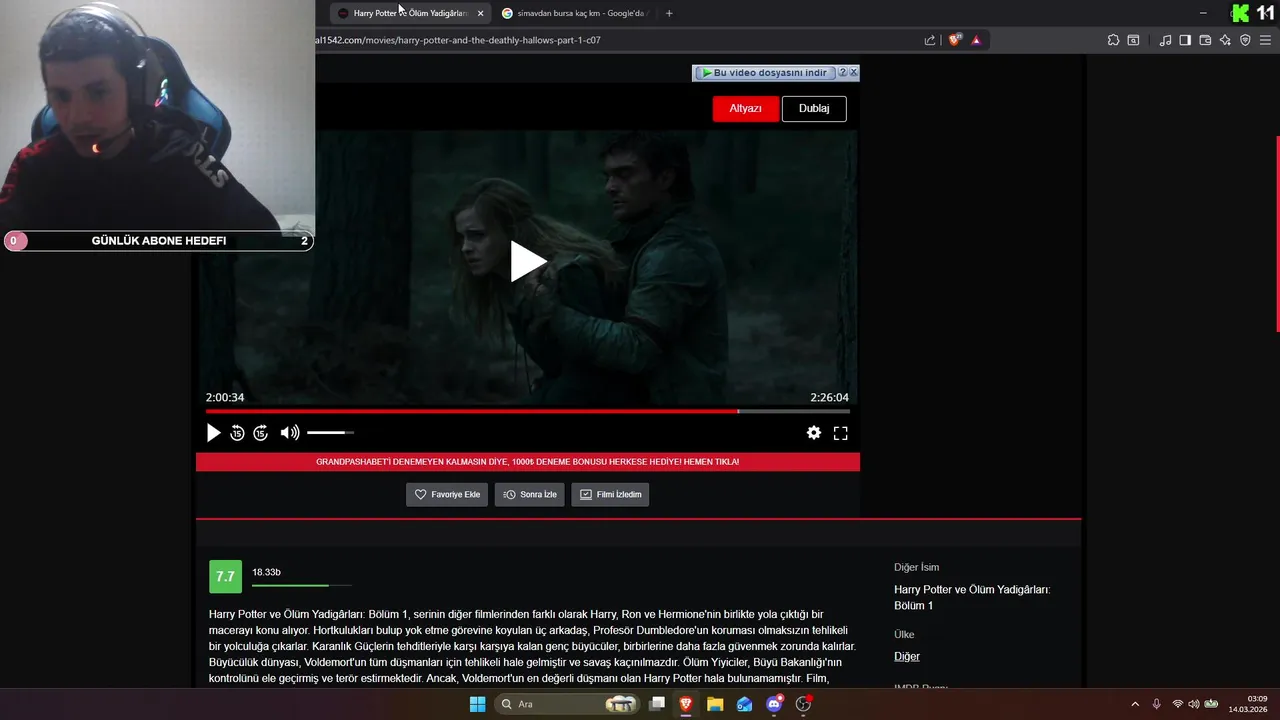
Task: Open Task View on the taskbar
Action: pyautogui.click(x=657, y=704)
